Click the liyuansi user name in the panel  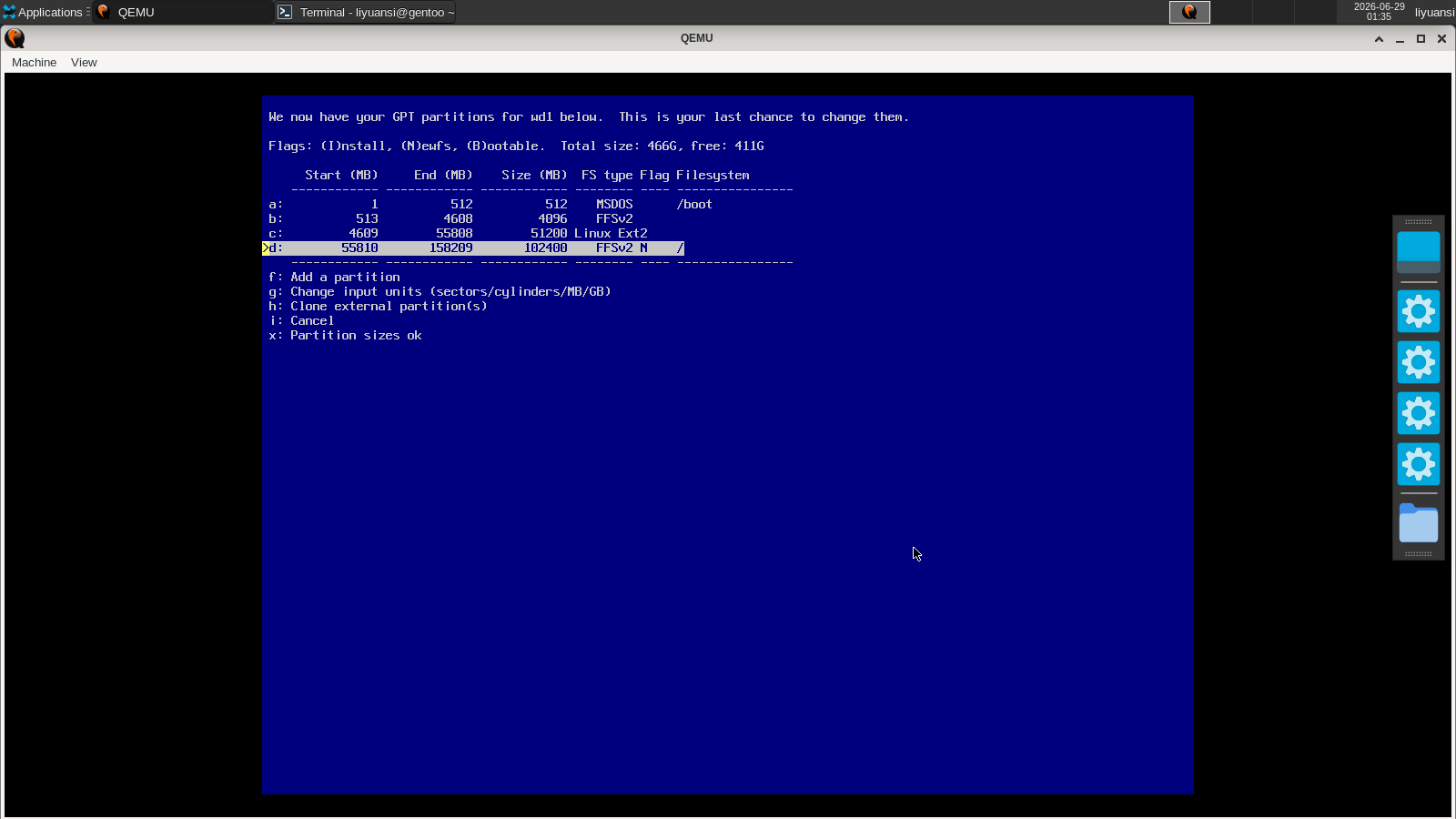[1434, 12]
